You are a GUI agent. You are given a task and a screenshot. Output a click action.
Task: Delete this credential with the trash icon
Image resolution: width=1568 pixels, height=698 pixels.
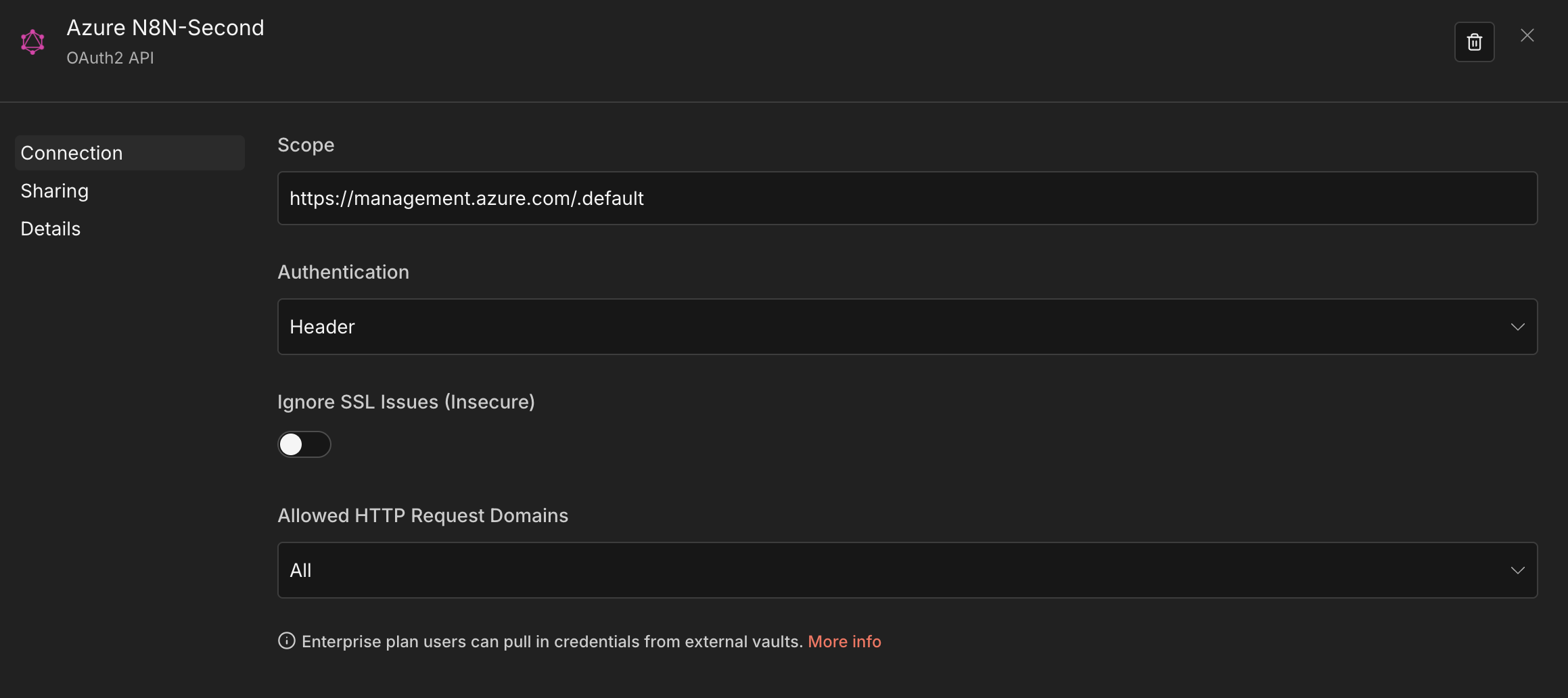tap(1474, 42)
